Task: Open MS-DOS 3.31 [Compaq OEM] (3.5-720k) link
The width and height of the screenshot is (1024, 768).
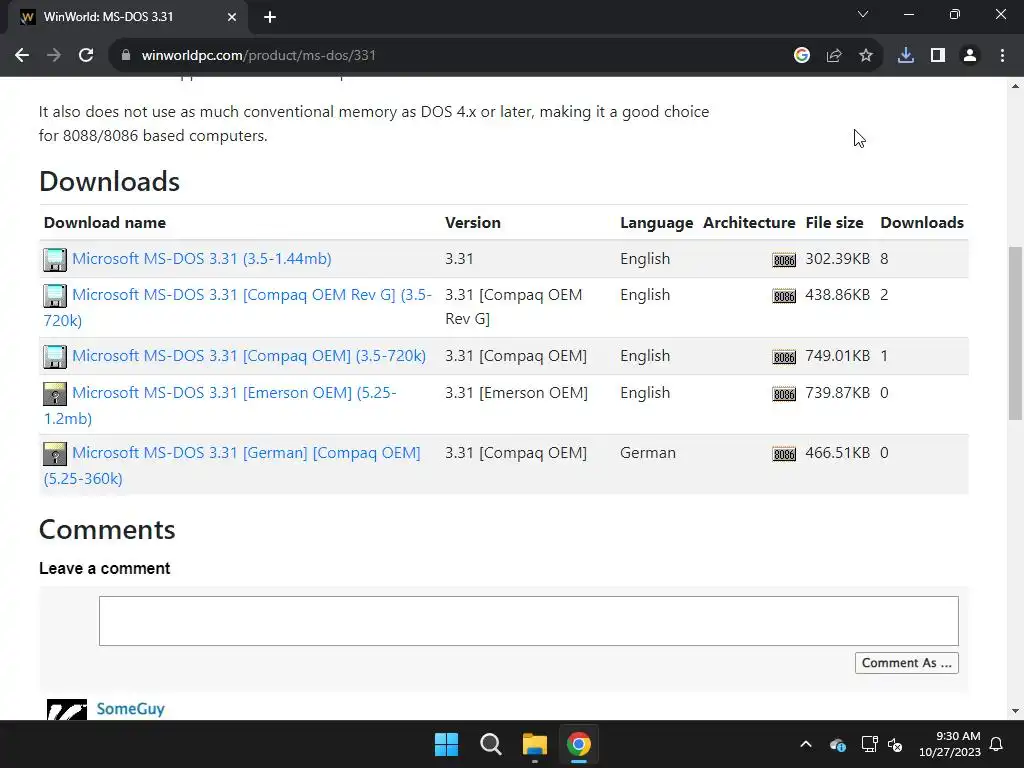Action: (x=249, y=356)
